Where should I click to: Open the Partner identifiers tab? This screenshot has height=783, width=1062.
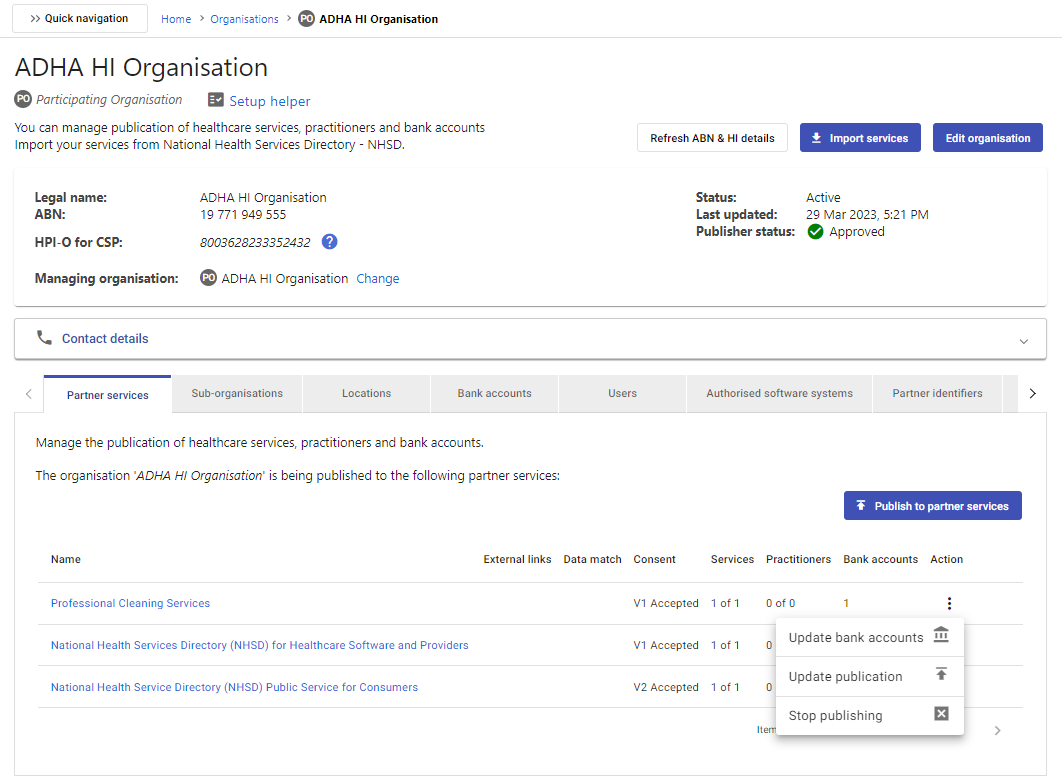[x=937, y=394]
